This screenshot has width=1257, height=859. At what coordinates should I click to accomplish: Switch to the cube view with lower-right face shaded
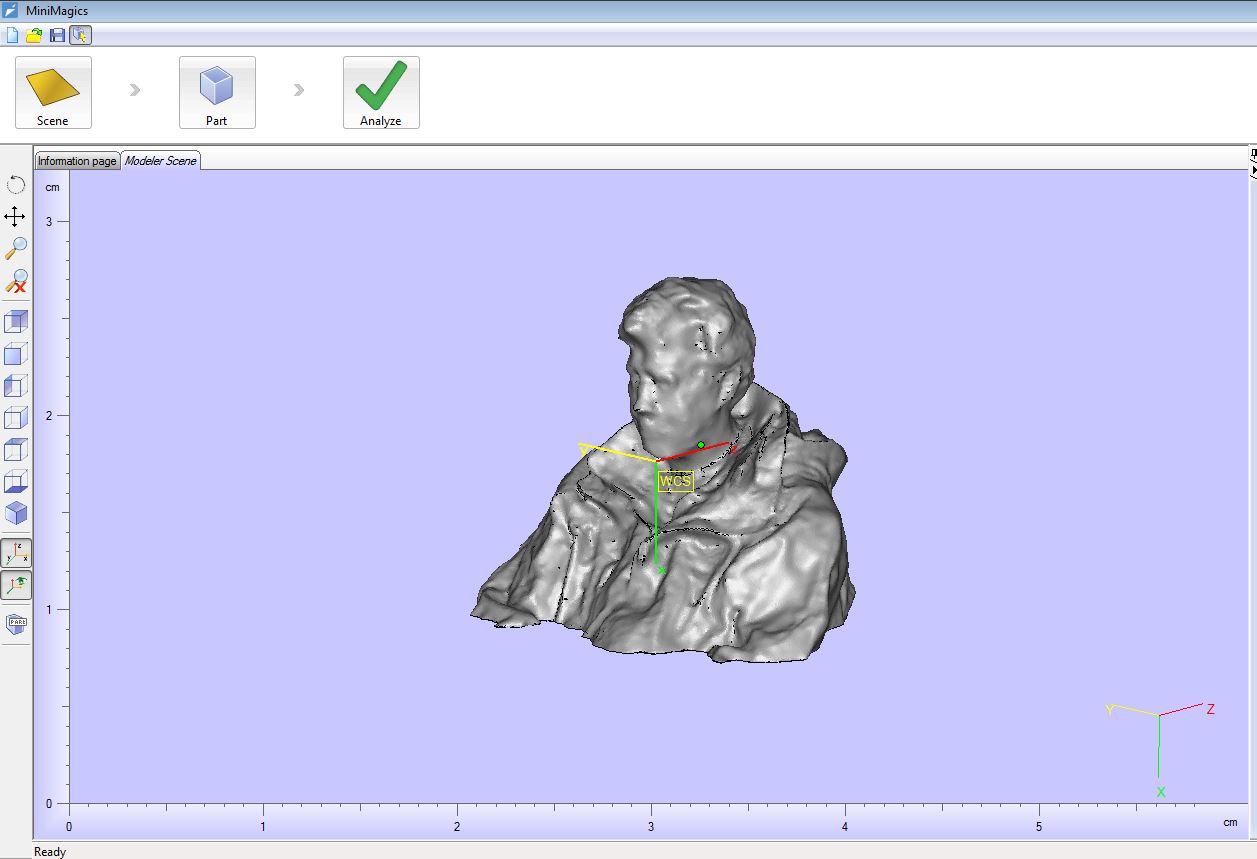tap(16, 418)
